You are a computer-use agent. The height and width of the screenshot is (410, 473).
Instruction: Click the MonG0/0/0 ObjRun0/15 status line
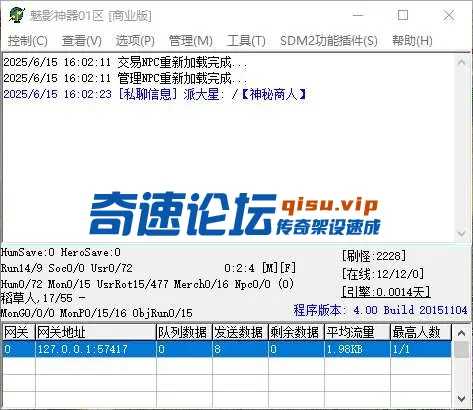click(x=97, y=313)
